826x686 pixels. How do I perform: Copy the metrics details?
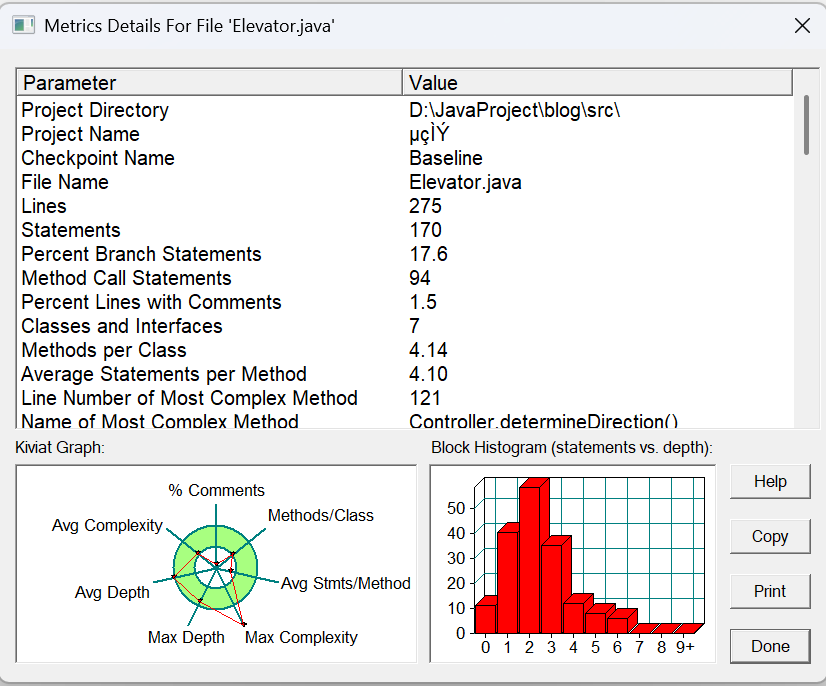tap(770, 536)
